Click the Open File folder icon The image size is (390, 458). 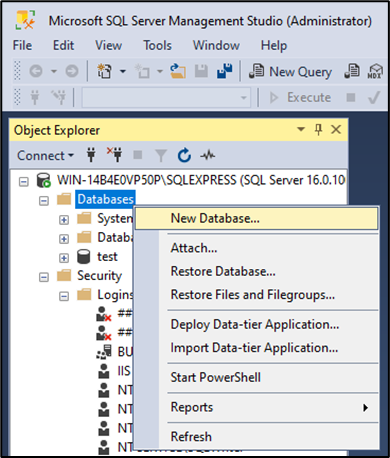[178, 71]
